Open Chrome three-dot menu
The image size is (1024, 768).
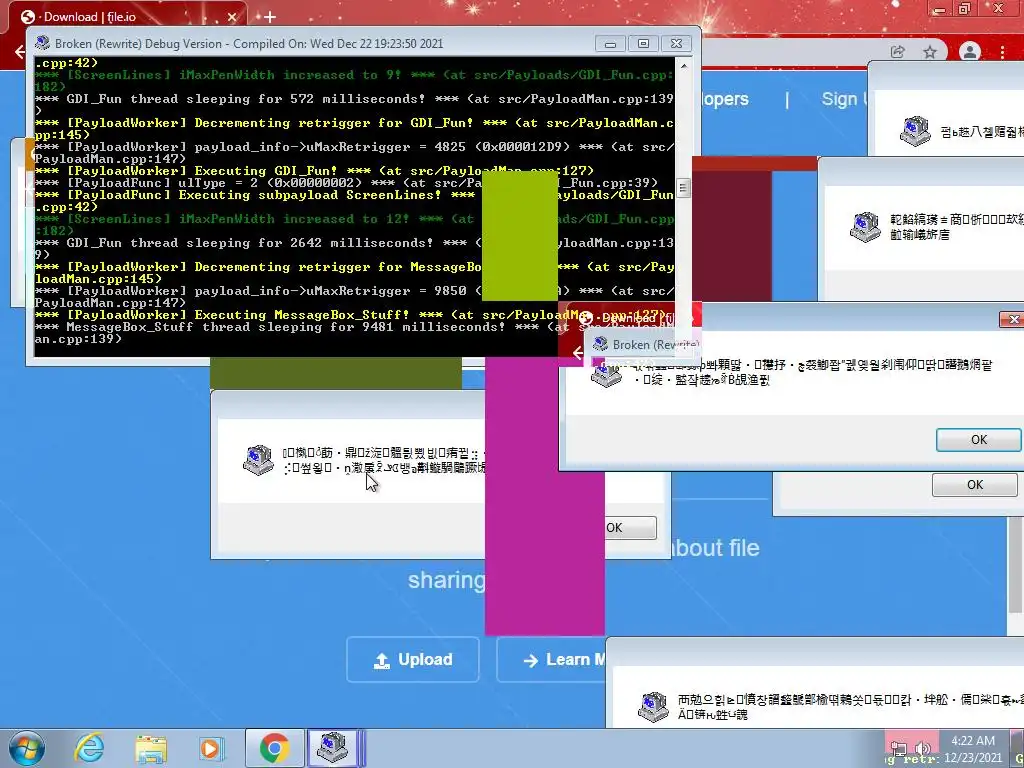pos(1002,52)
